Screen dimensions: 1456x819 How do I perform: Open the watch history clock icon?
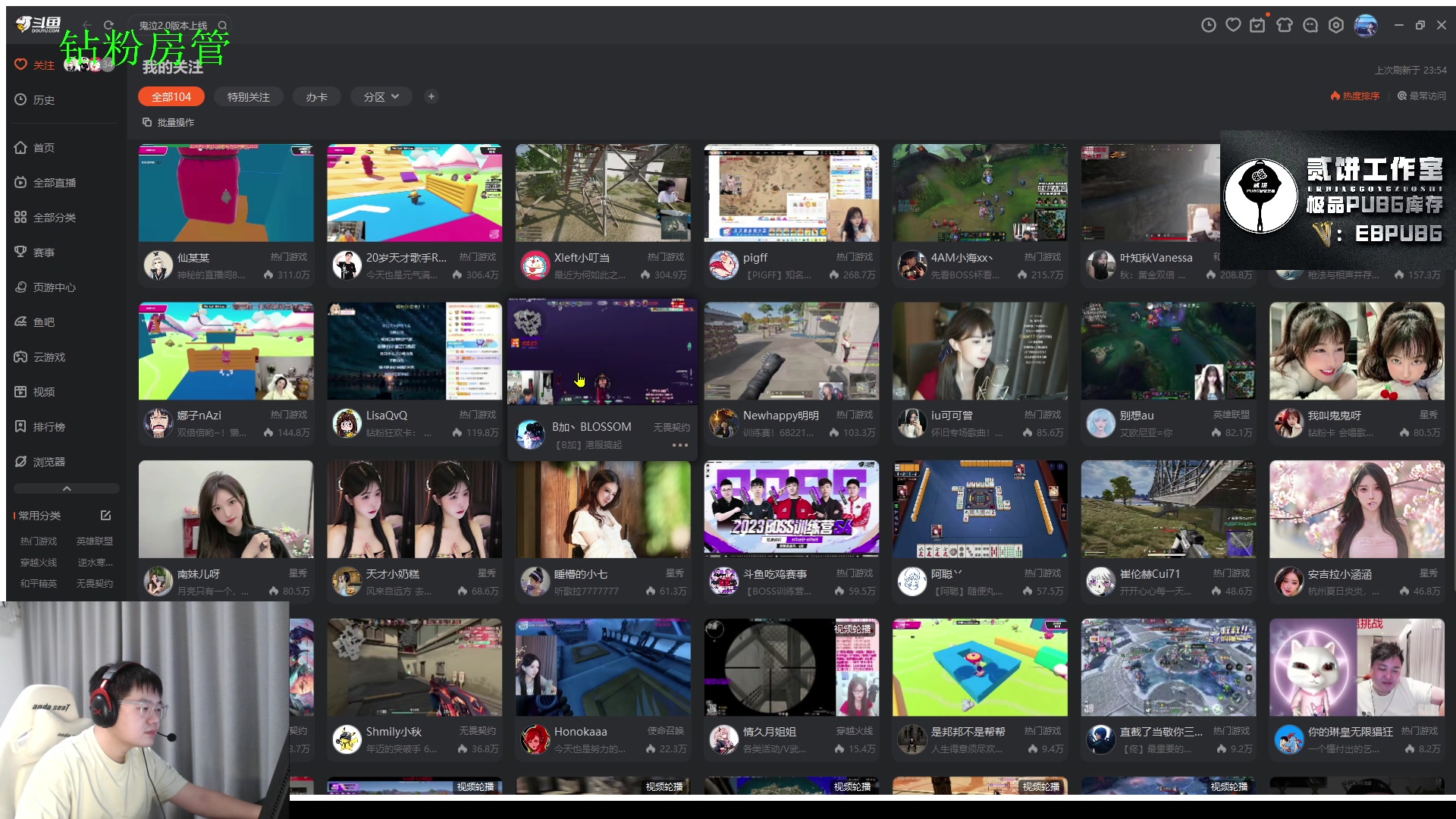click(x=1209, y=25)
